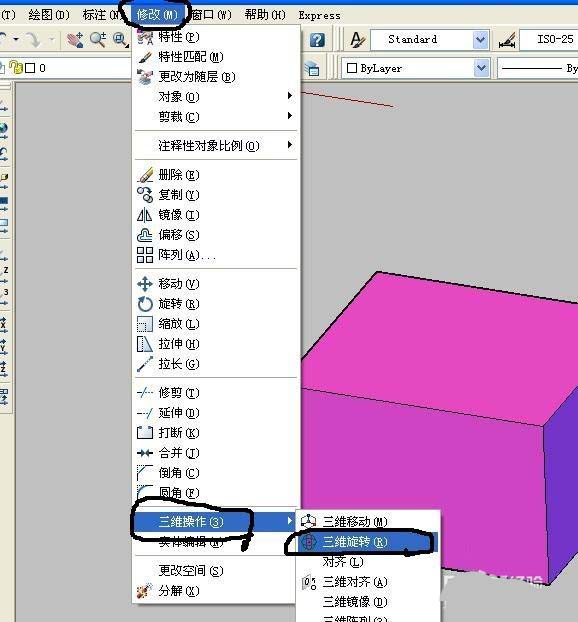Image resolution: width=578 pixels, height=622 pixels.
Task: Expand the 剪裁(C) Clip submenu
Action: click(x=216, y=117)
